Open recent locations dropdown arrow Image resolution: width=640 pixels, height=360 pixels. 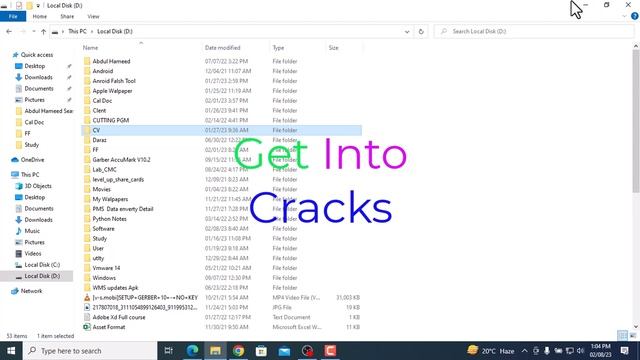(x=33, y=31)
